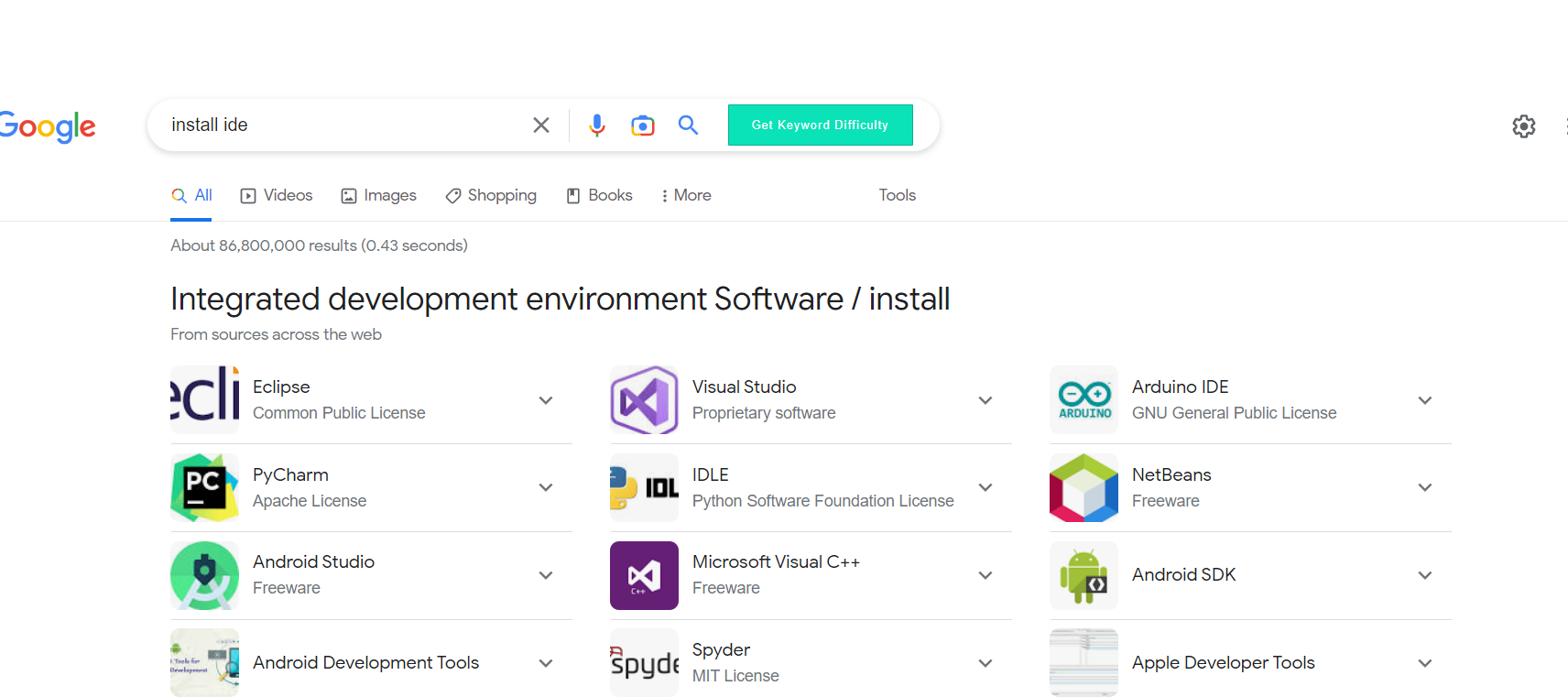Open the Apple Developer Tools title link
Viewport: 1568px width, 697px height.
(x=1224, y=662)
